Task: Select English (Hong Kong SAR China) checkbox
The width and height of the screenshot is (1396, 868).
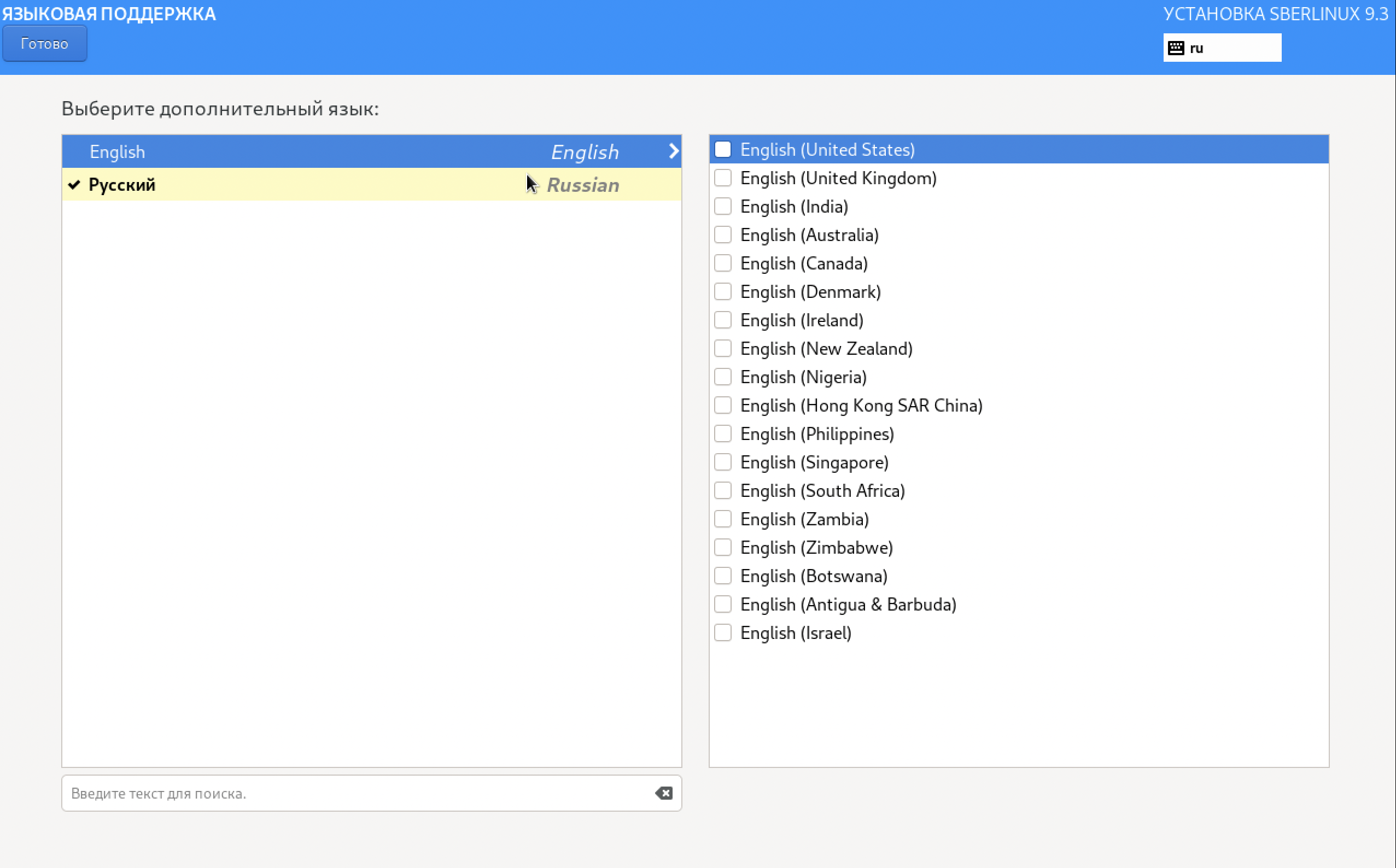Action: 722,405
